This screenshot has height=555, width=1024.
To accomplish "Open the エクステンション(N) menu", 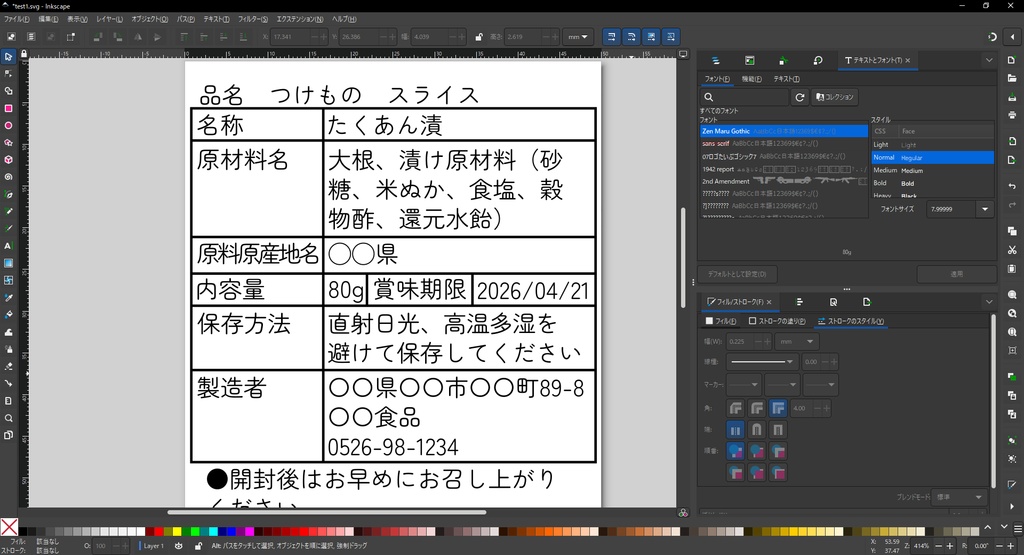I will pos(299,20).
